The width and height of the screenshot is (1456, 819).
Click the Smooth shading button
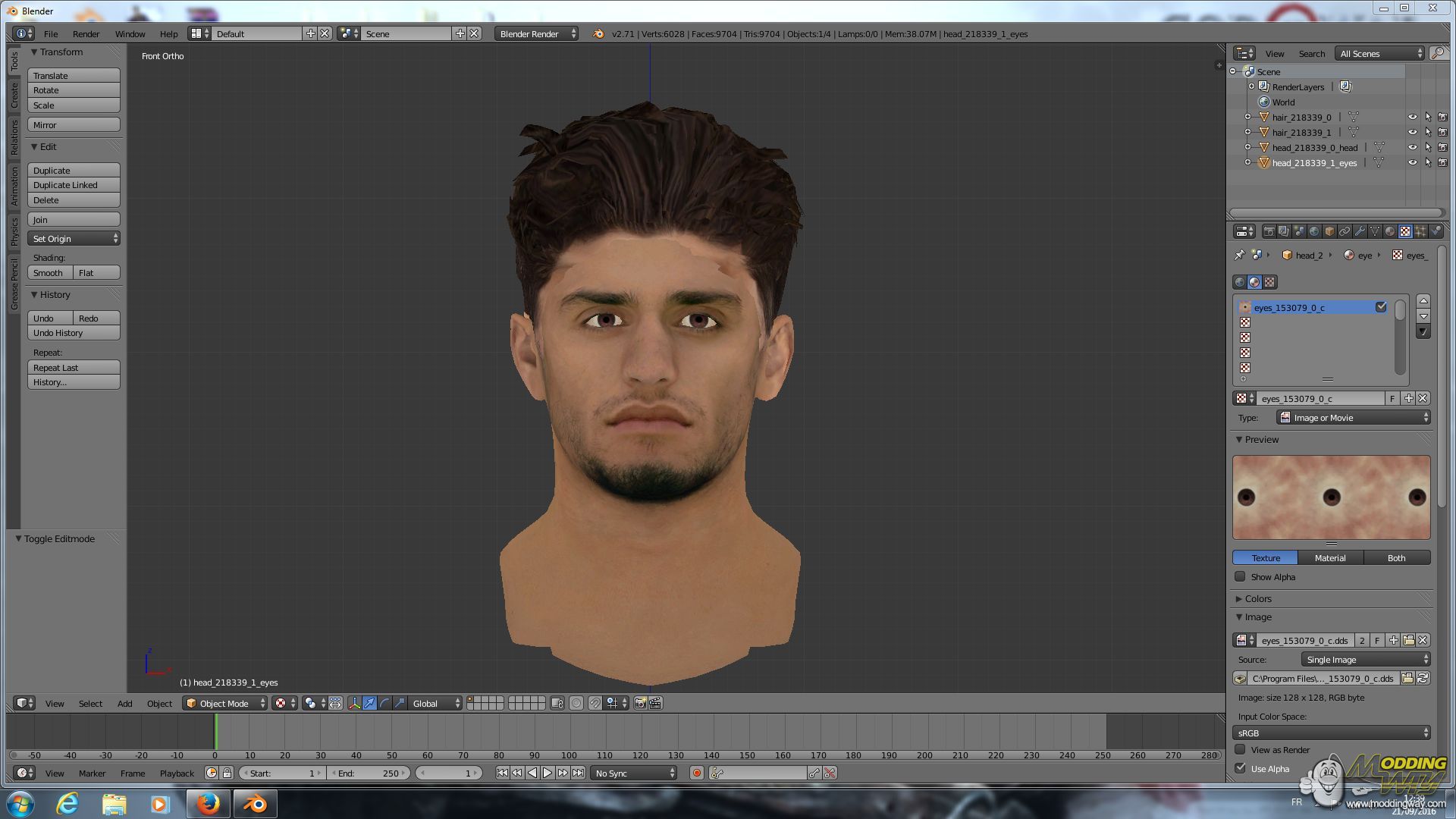point(50,273)
